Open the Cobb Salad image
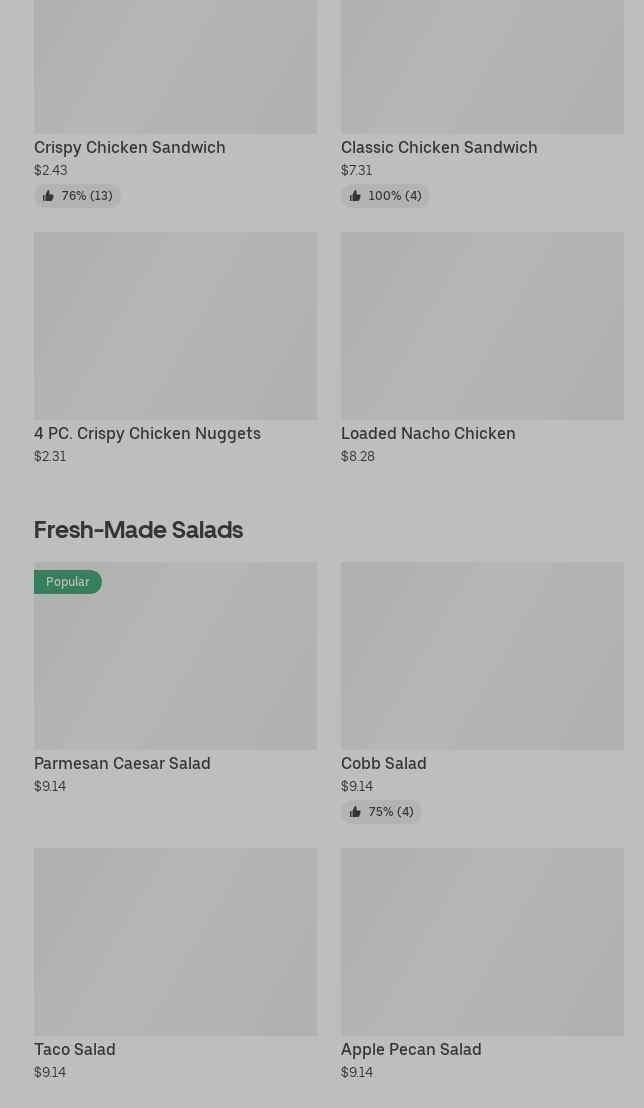The image size is (644, 1108). coord(482,656)
